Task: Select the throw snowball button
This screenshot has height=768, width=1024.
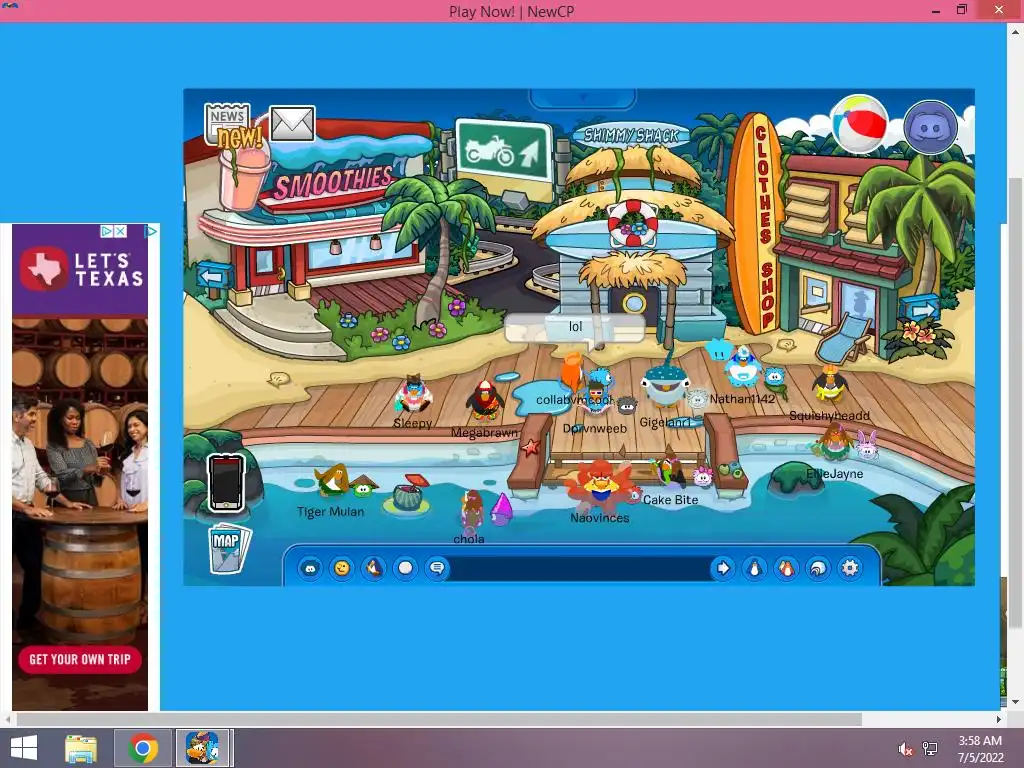Action: (x=406, y=568)
